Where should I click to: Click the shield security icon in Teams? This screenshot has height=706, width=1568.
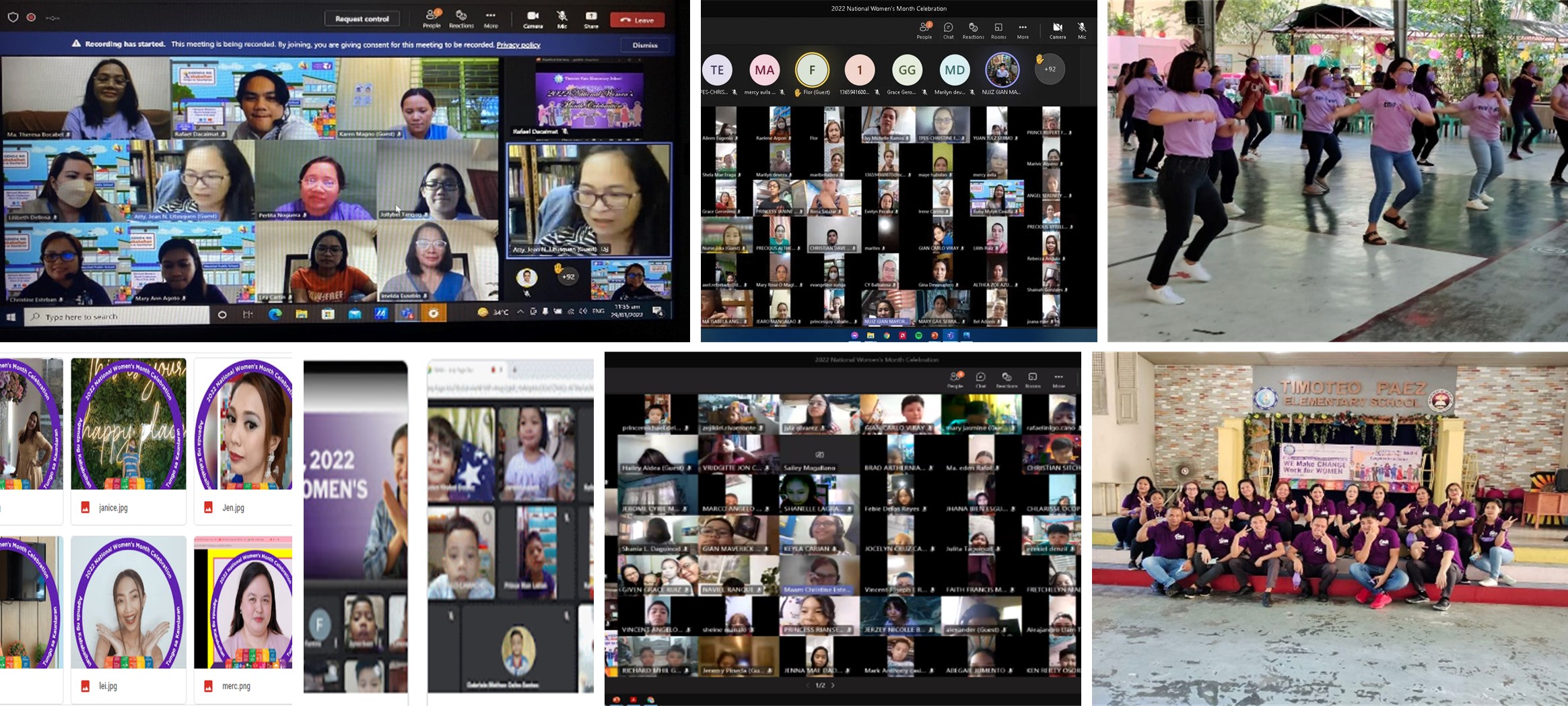click(x=13, y=18)
